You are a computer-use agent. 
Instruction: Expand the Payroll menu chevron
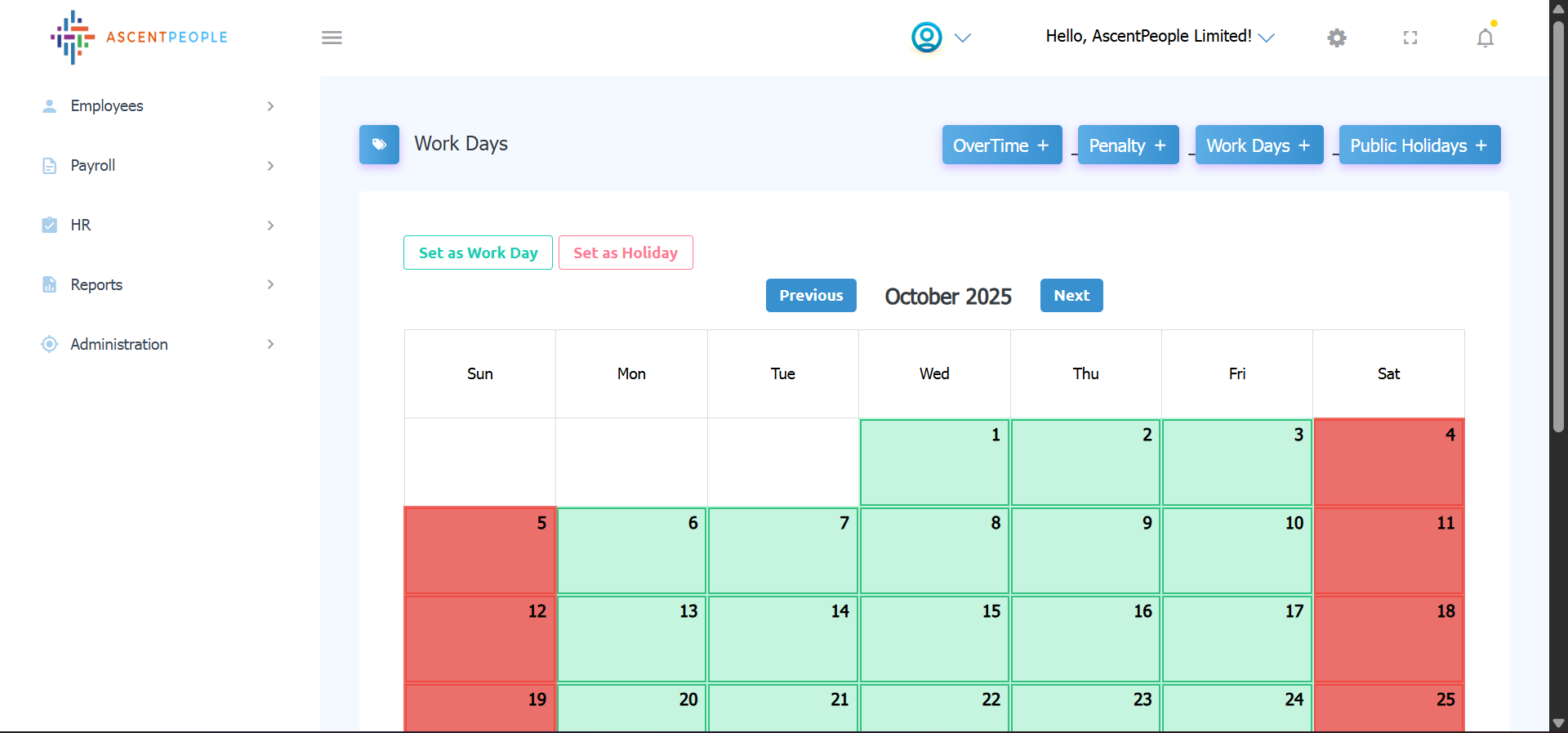coord(270,166)
